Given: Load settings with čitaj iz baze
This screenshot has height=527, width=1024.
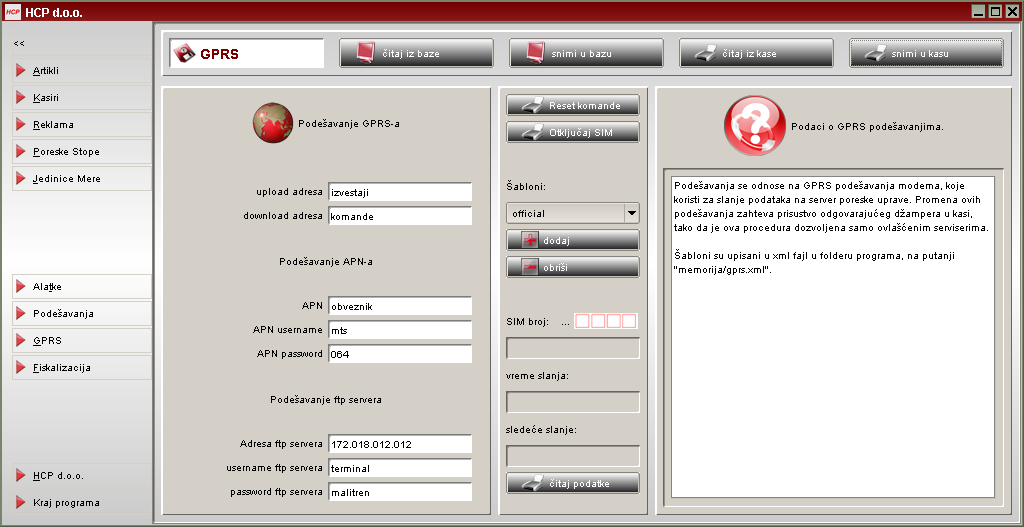Looking at the screenshot, I should (x=416, y=53).
